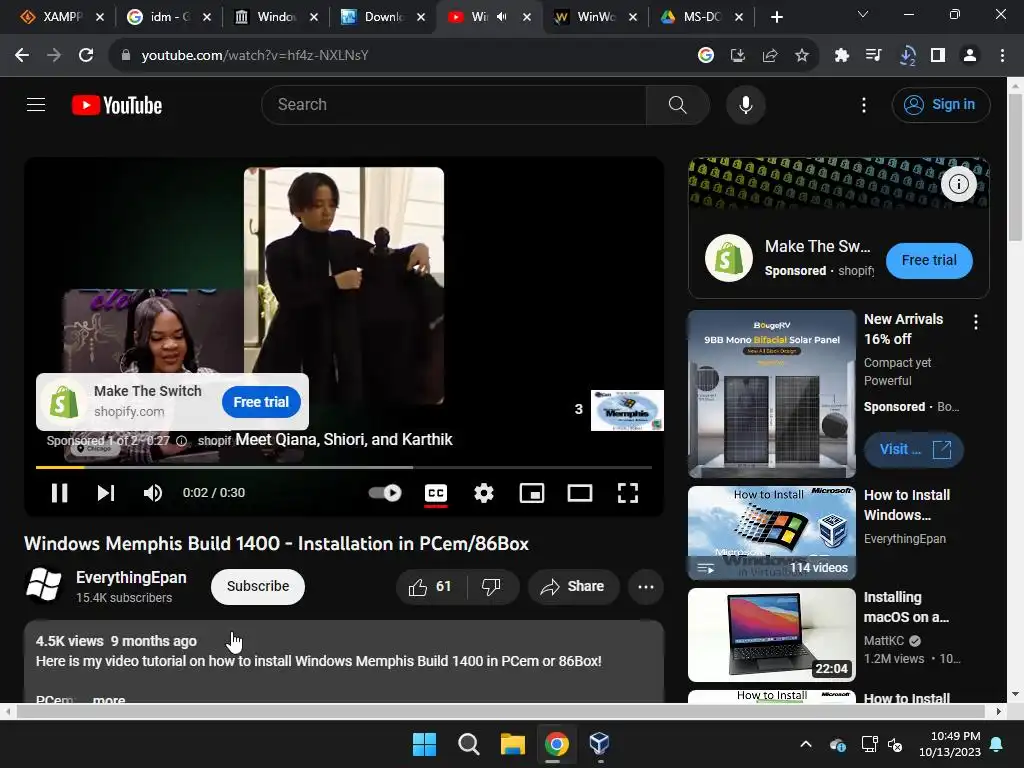Go back in browser history
The width and height of the screenshot is (1024, 768).
(x=22, y=56)
